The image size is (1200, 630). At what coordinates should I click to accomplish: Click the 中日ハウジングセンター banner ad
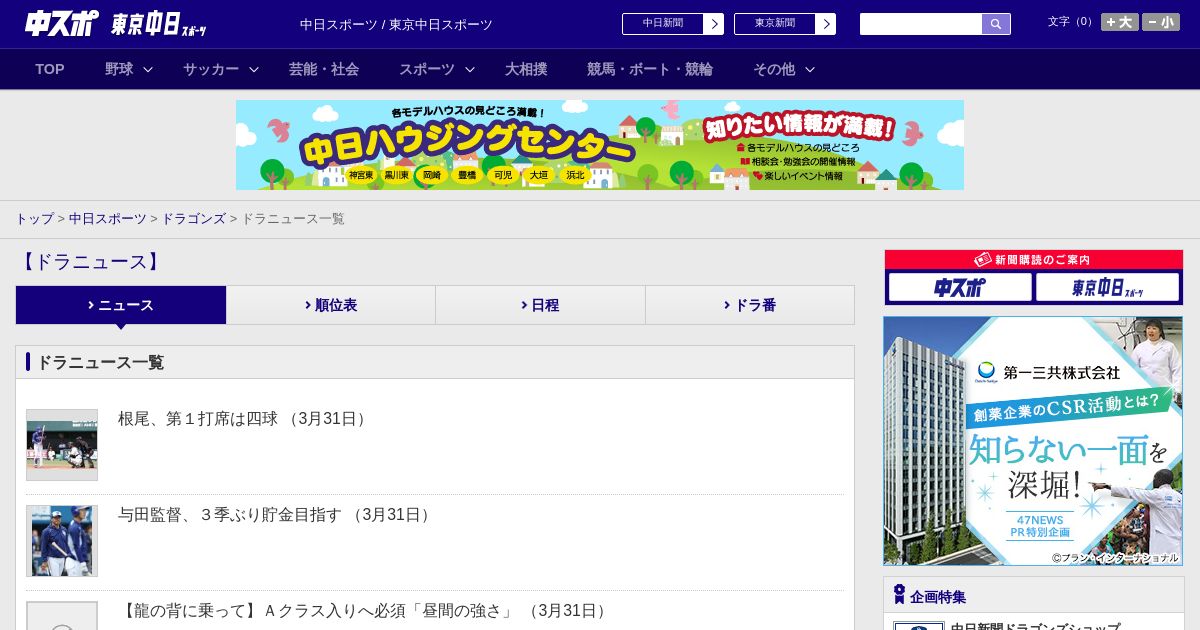pyautogui.click(x=600, y=145)
